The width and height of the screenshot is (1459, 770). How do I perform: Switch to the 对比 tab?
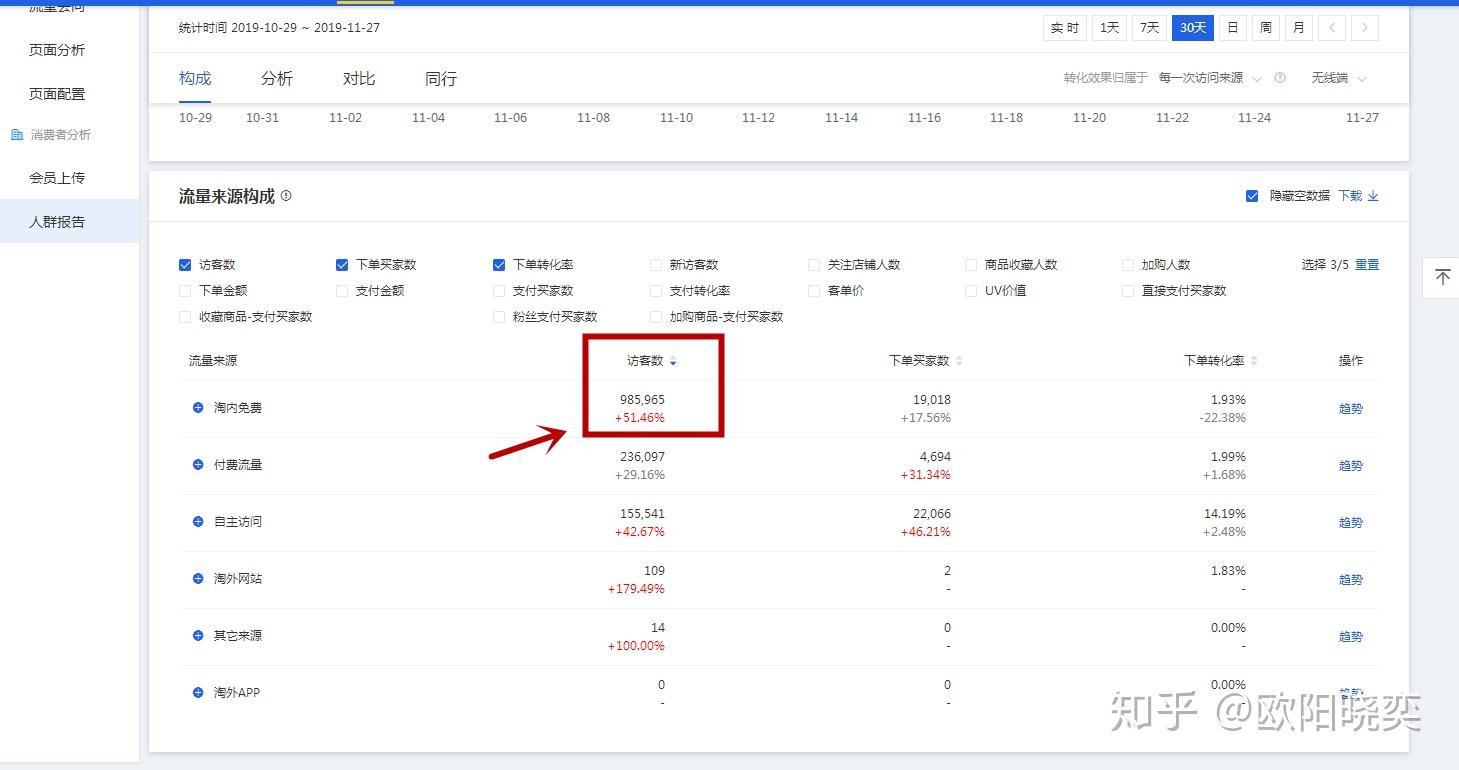(x=359, y=78)
